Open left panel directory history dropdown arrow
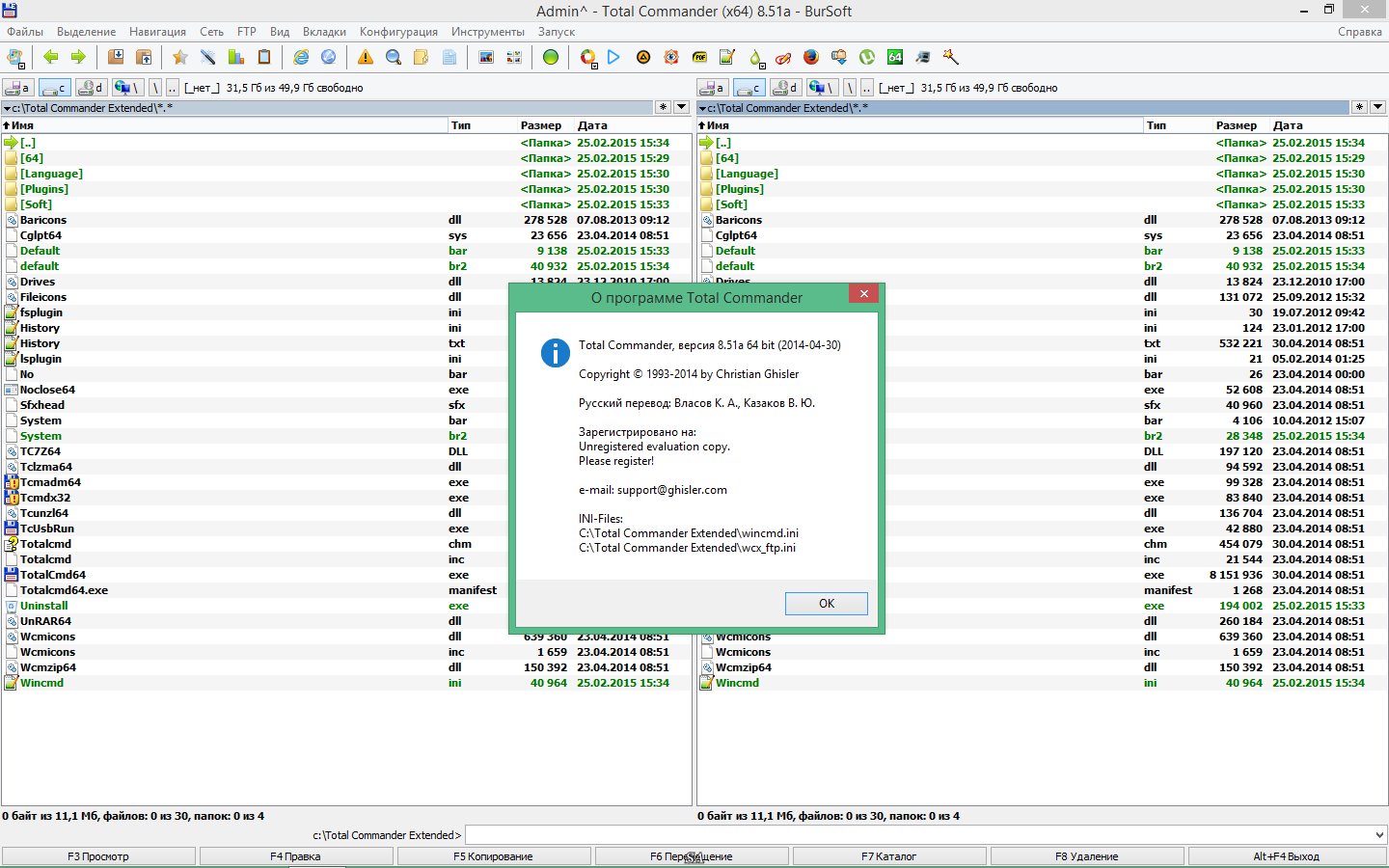The width and height of the screenshot is (1389, 868). tap(682, 108)
